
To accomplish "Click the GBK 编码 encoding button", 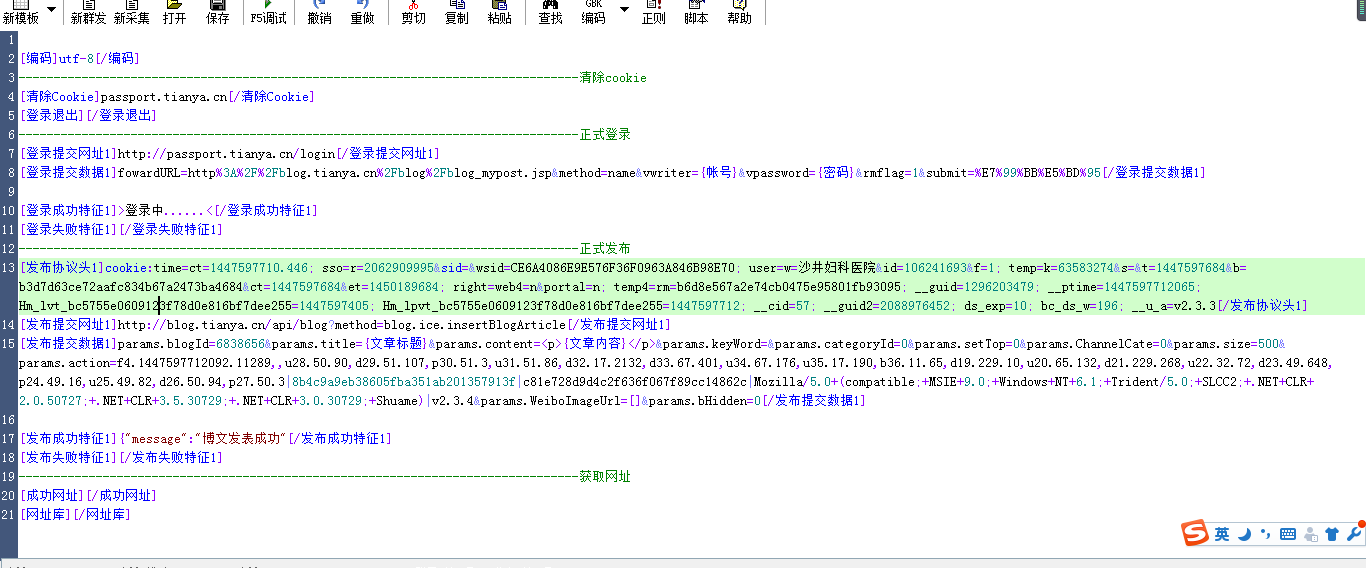I will click(x=593, y=12).
